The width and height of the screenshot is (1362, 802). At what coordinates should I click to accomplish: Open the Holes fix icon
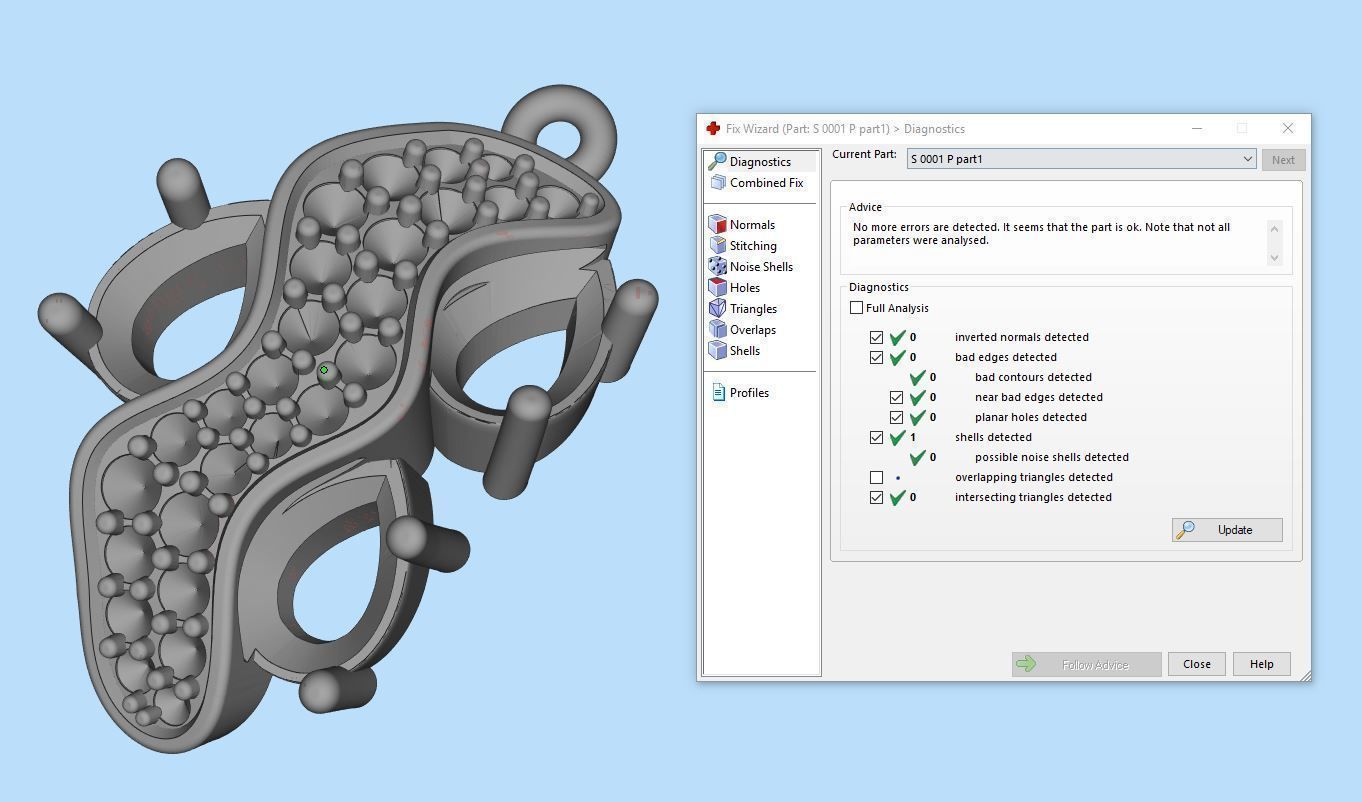click(x=717, y=287)
